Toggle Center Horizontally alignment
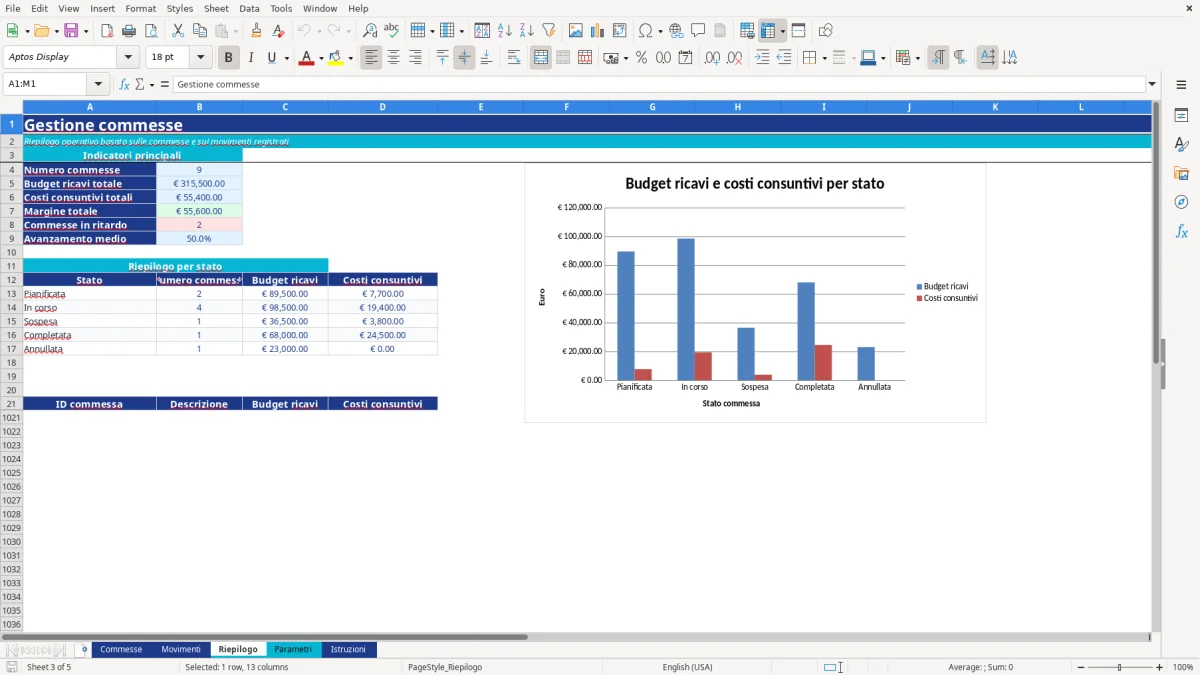1200x675 pixels. click(x=394, y=58)
